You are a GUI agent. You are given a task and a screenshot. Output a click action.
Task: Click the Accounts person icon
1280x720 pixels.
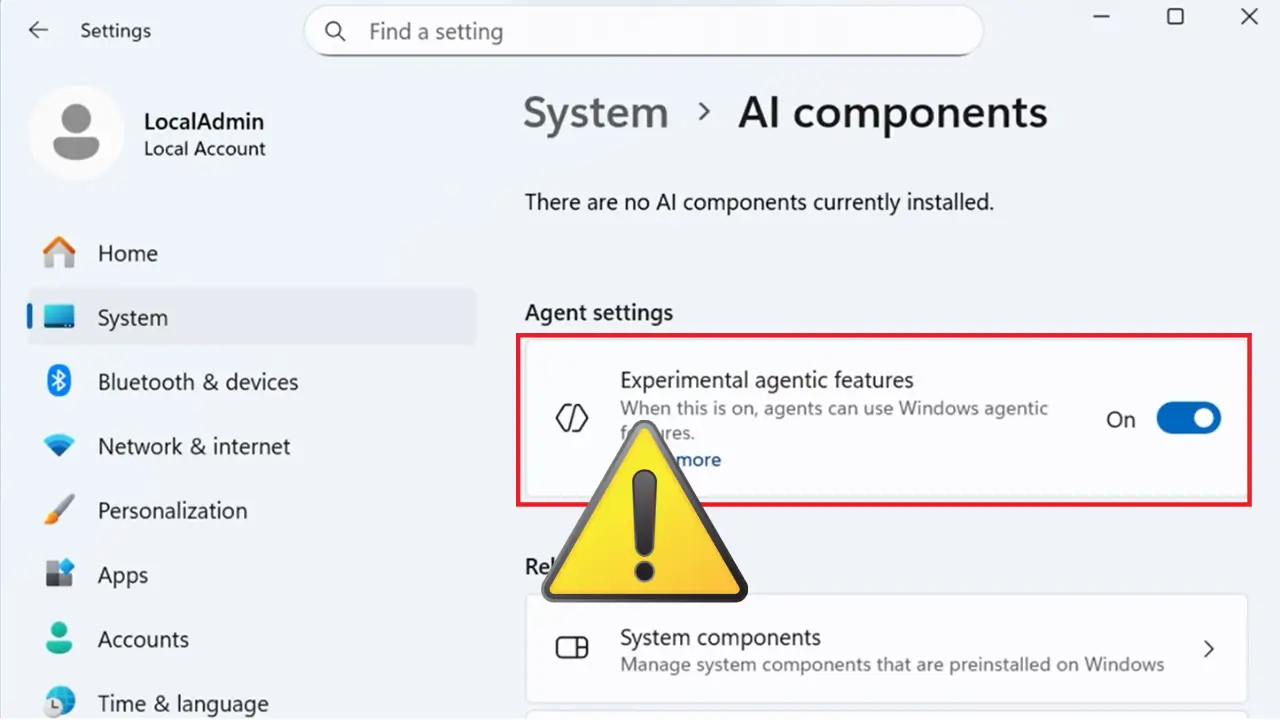(x=59, y=639)
